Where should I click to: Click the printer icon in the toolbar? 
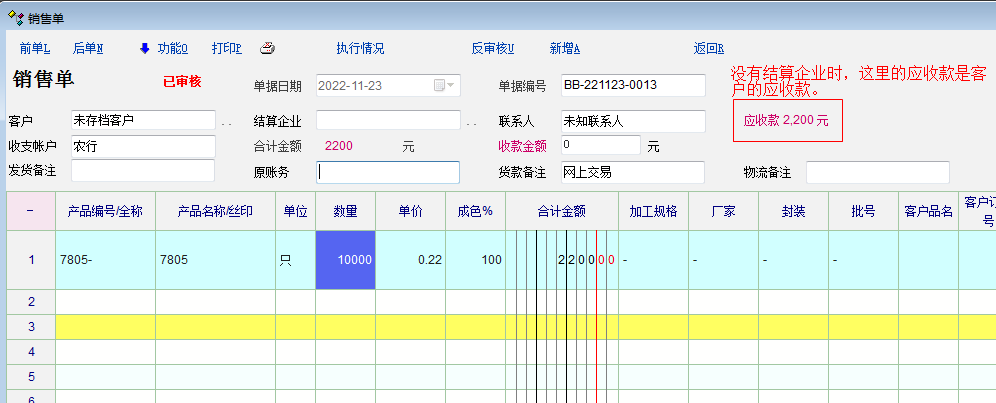click(267, 48)
